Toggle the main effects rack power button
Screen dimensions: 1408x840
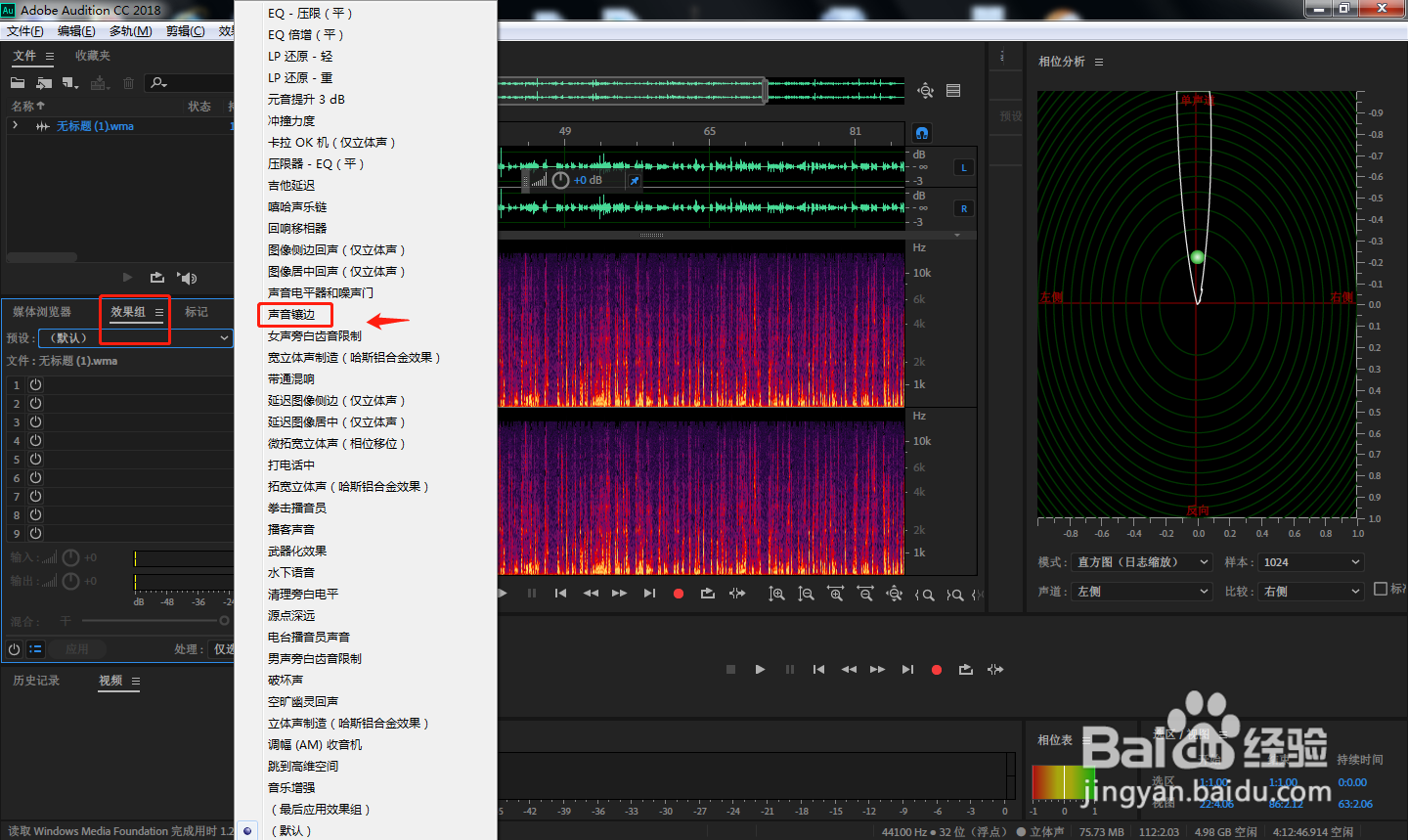[x=14, y=648]
